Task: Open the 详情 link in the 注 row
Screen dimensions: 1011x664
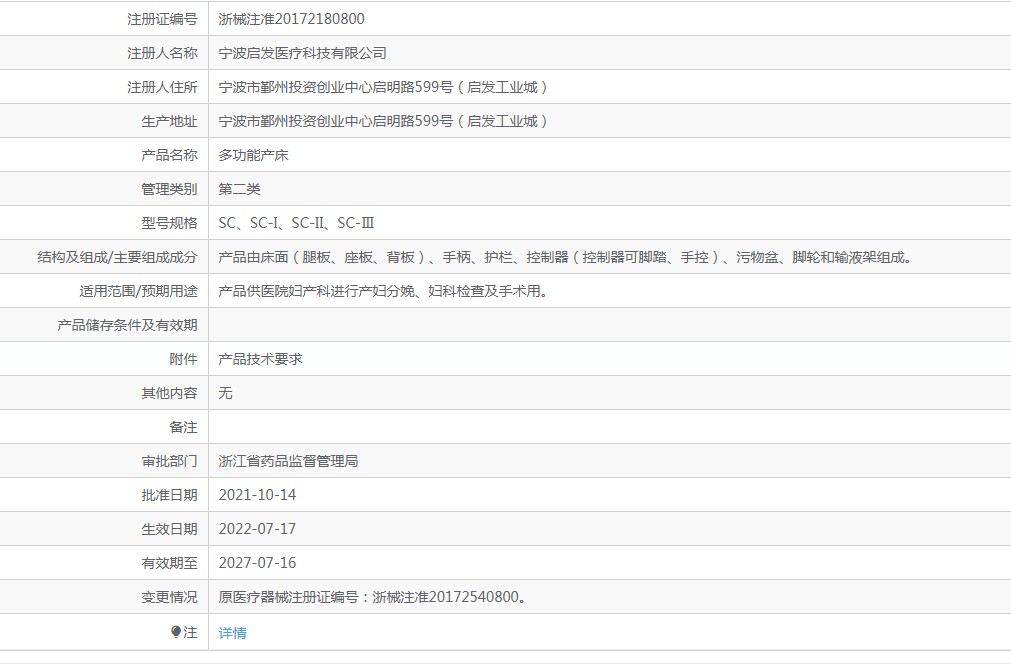Action: [232, 633]
